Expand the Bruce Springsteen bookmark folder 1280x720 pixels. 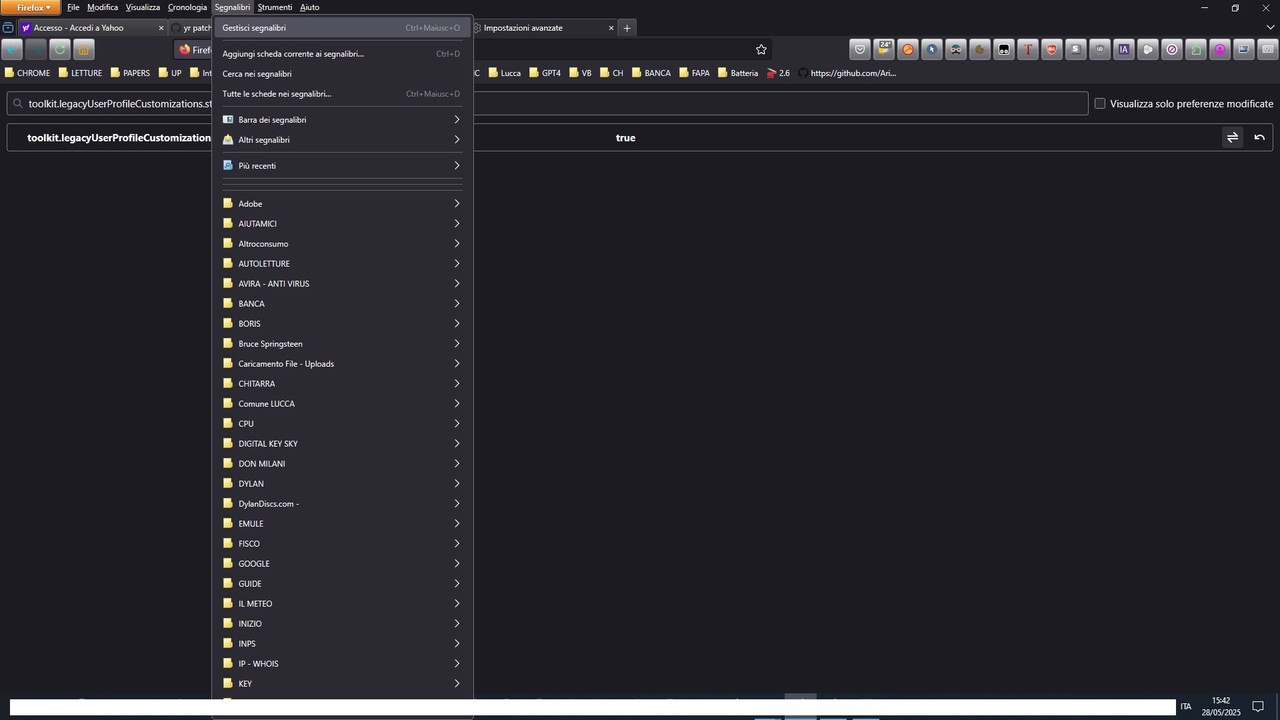tap(342, 343)
